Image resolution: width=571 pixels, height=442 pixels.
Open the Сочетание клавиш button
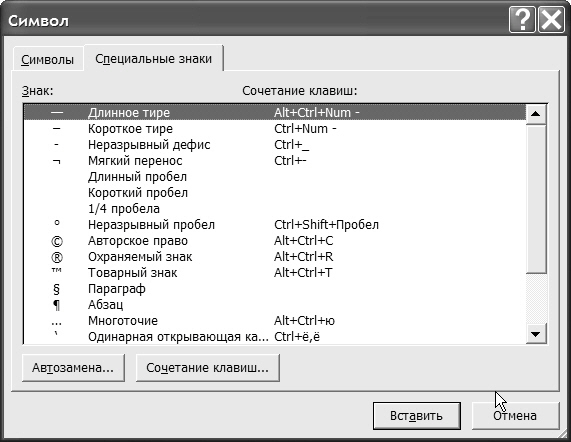(x=208, y=368)
